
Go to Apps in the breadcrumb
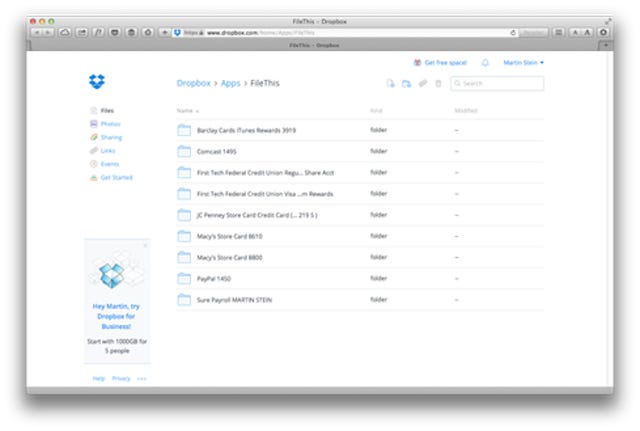pyautogui.click(x=231, y=83)
